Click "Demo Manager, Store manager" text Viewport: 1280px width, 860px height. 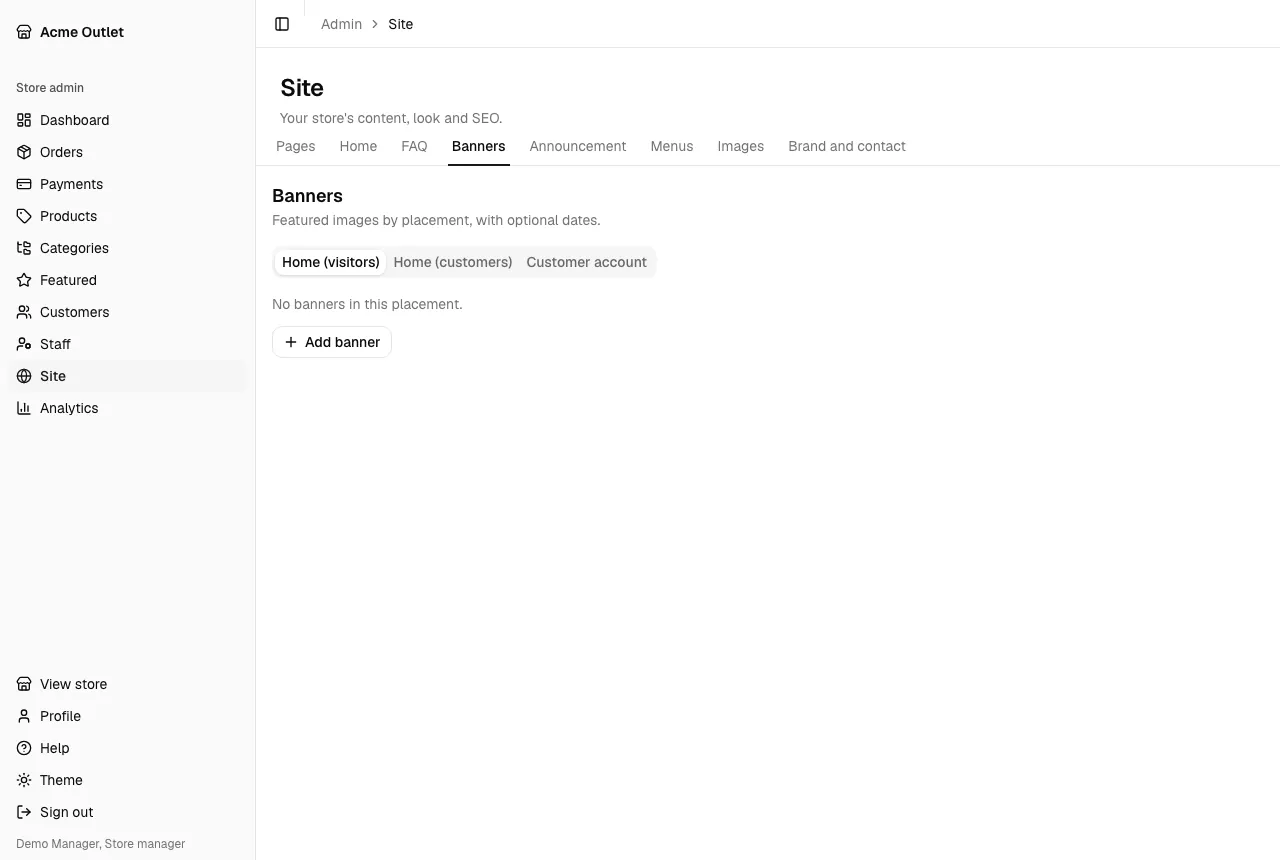coord(101,844)
